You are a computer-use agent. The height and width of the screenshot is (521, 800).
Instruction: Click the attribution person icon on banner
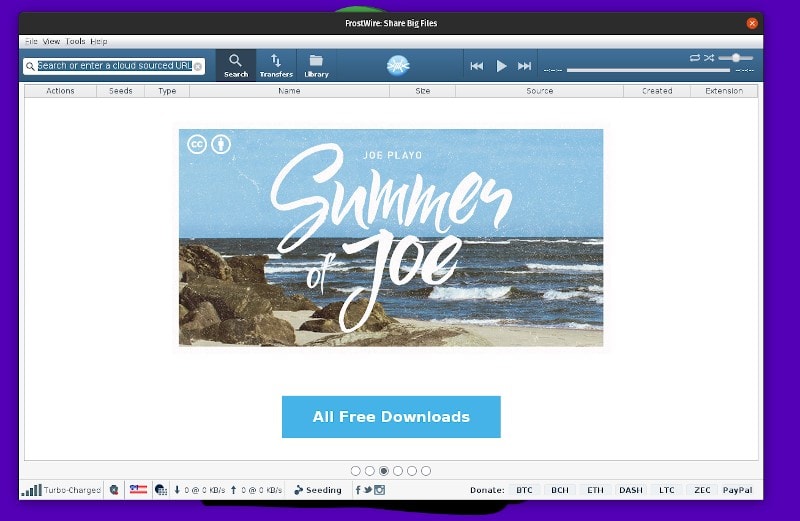click(x=221, y=144)
